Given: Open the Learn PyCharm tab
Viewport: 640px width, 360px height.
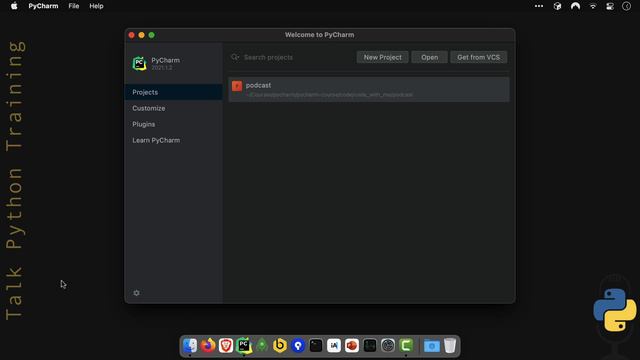Looking at the screenshot, I should point(173,140).
